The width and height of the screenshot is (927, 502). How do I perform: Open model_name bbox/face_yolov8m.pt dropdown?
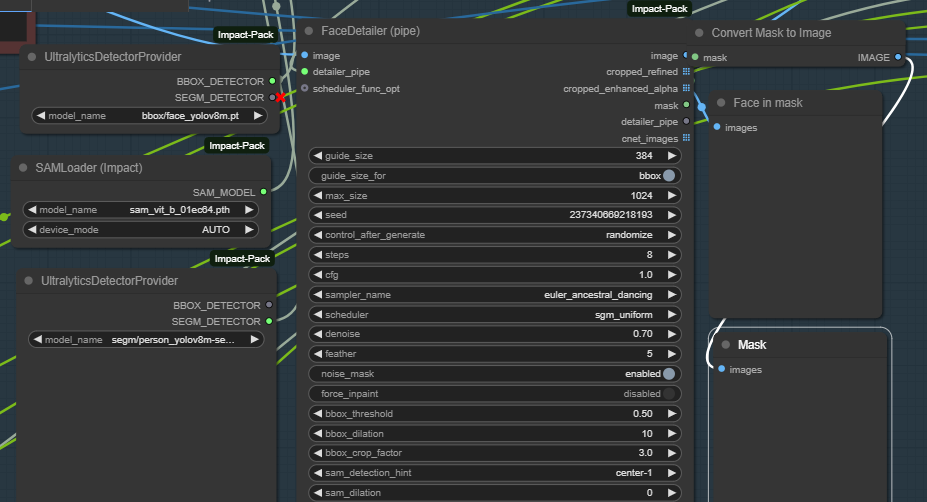pos(149,116)
